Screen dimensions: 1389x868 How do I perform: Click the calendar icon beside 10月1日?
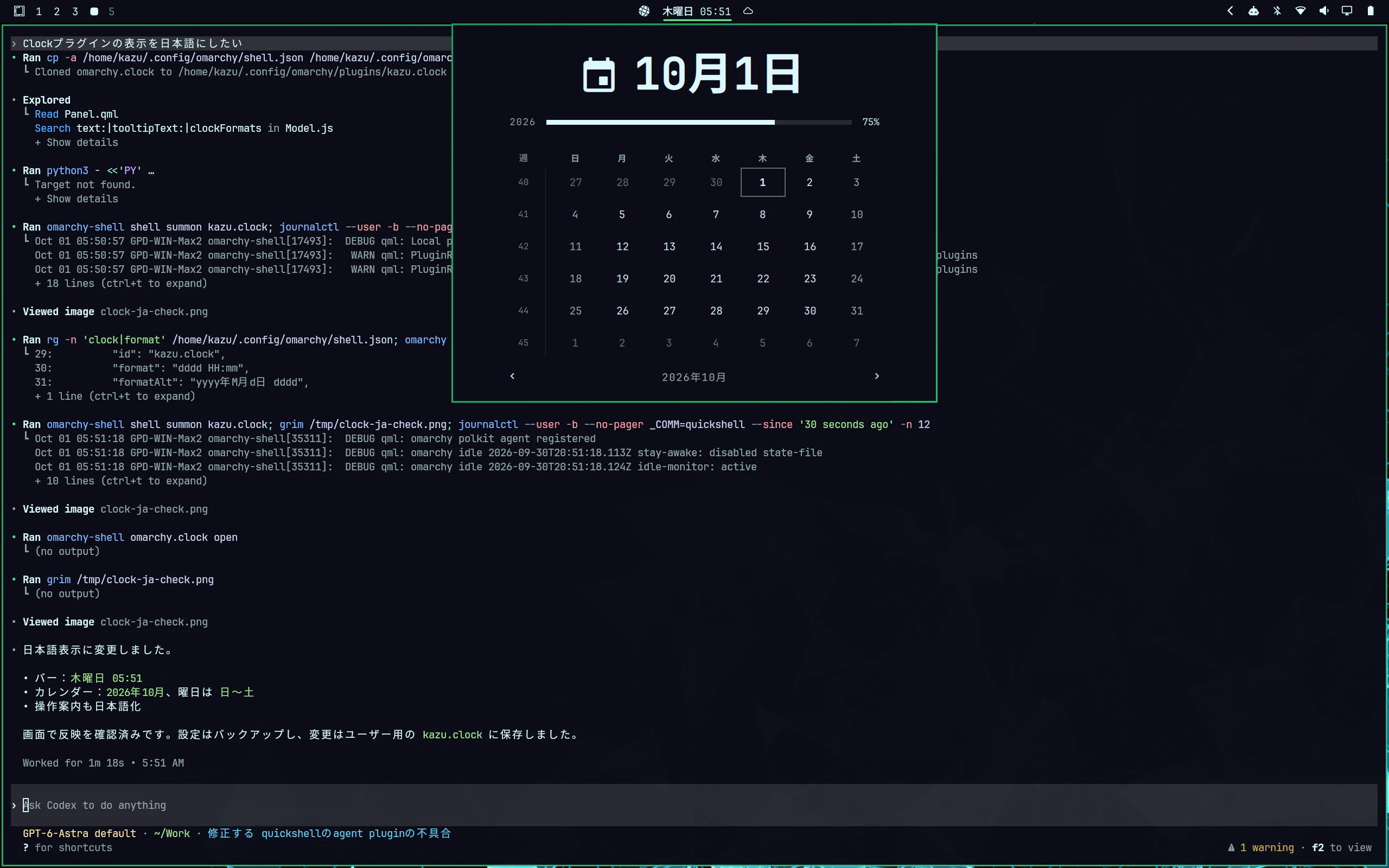598,75
